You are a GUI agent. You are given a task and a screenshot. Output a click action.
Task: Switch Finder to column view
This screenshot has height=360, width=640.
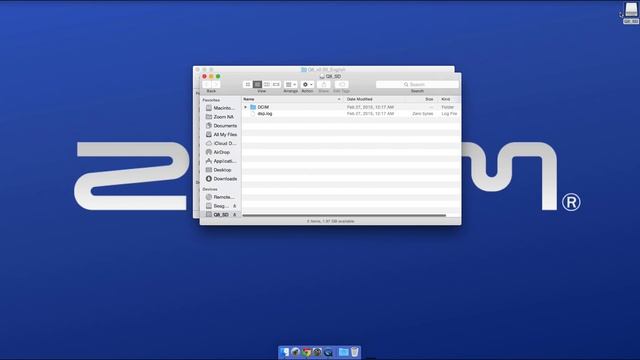[x=267, y=84]
